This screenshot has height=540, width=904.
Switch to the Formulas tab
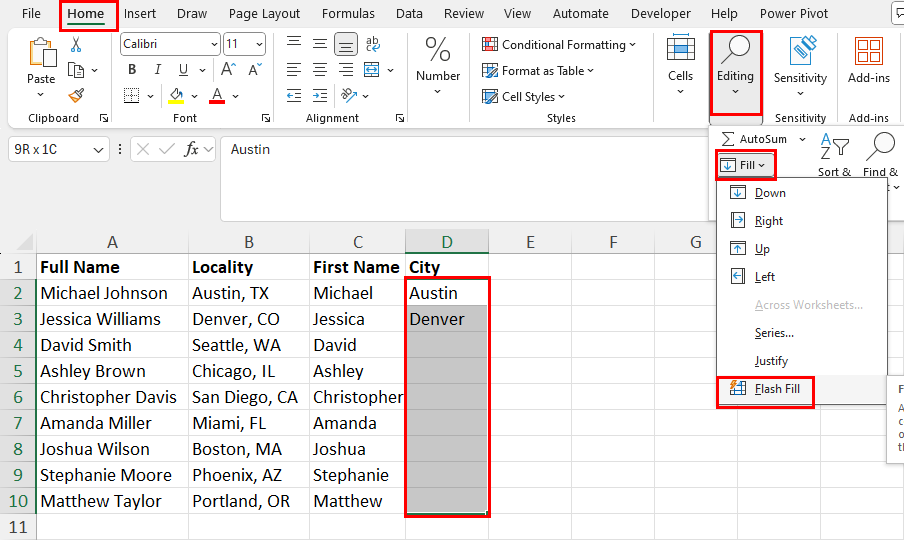click(x=348, y=14)
